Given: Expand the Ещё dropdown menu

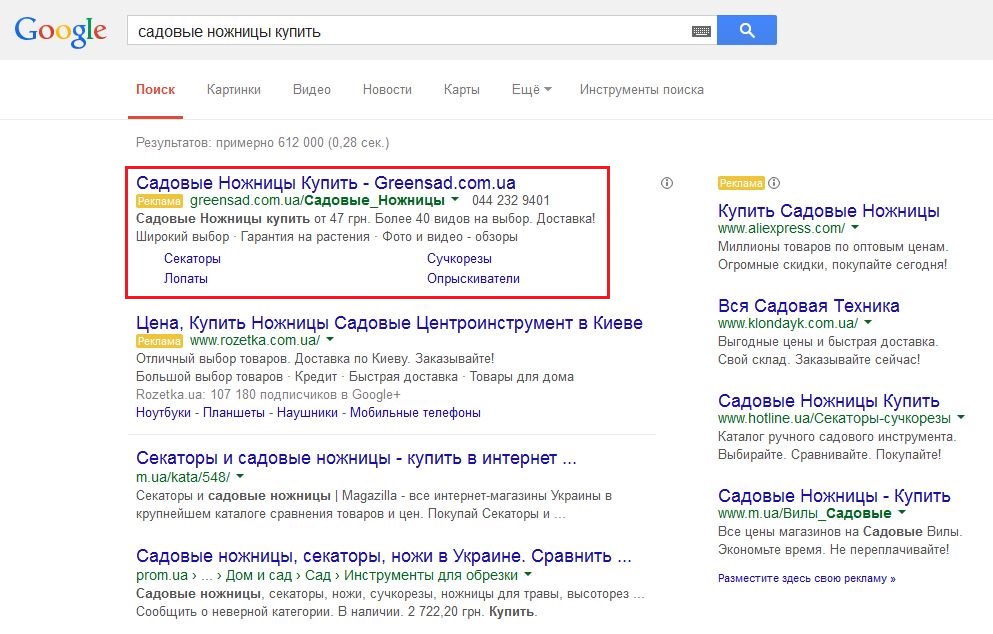Looking at the screenshot, I should (x=531, y=90).
